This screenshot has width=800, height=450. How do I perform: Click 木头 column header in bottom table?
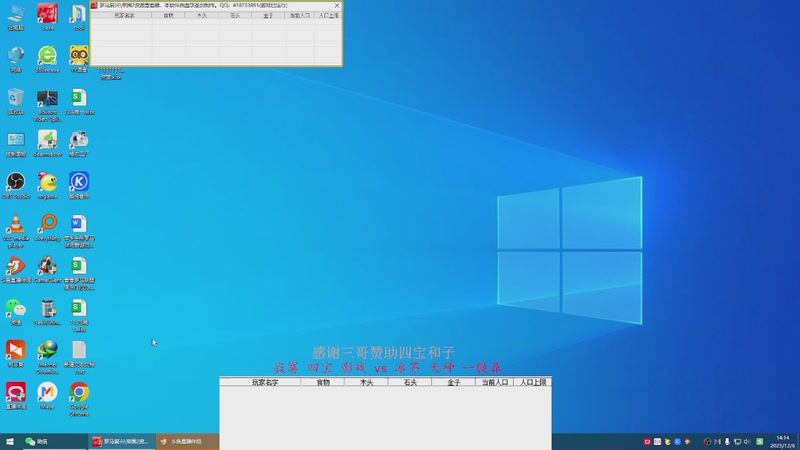point(366,382)
